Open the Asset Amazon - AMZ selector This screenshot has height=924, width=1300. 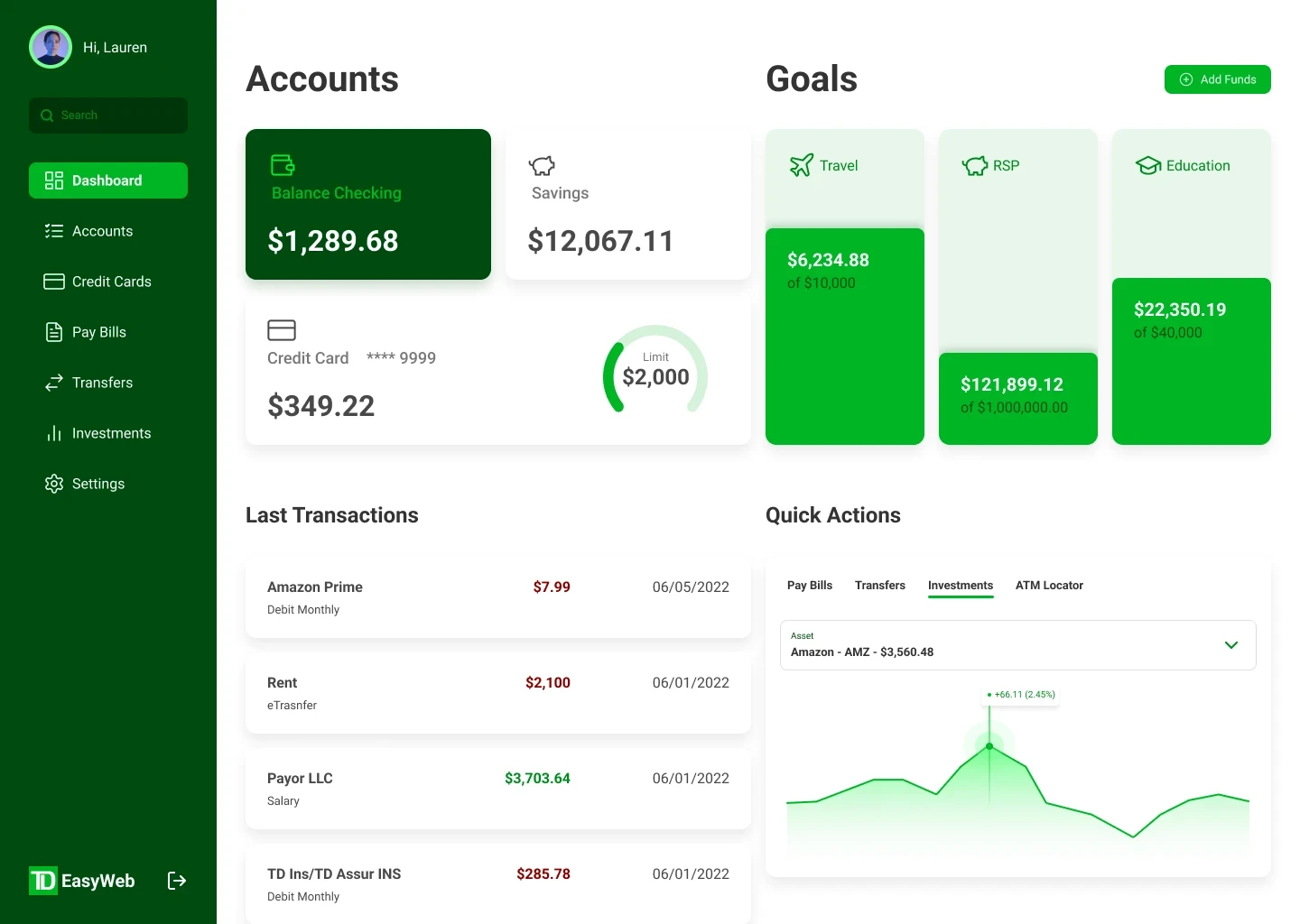(x=1018, y=645)
